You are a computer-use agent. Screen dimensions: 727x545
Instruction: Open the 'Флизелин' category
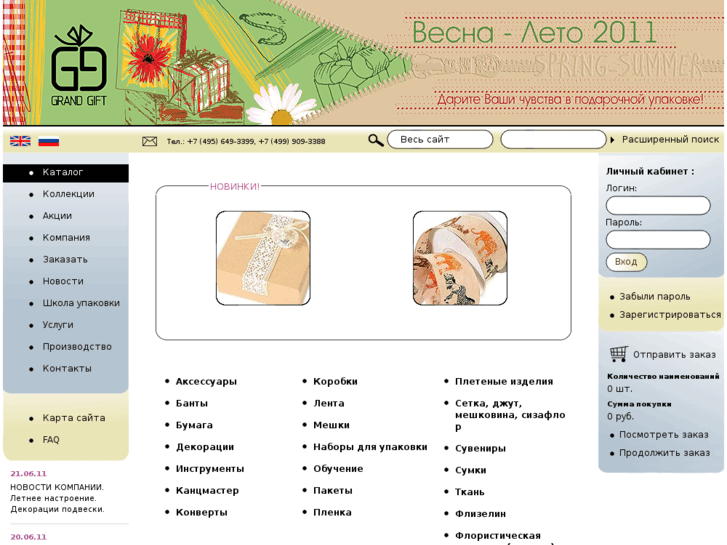(x=480, y=513)
